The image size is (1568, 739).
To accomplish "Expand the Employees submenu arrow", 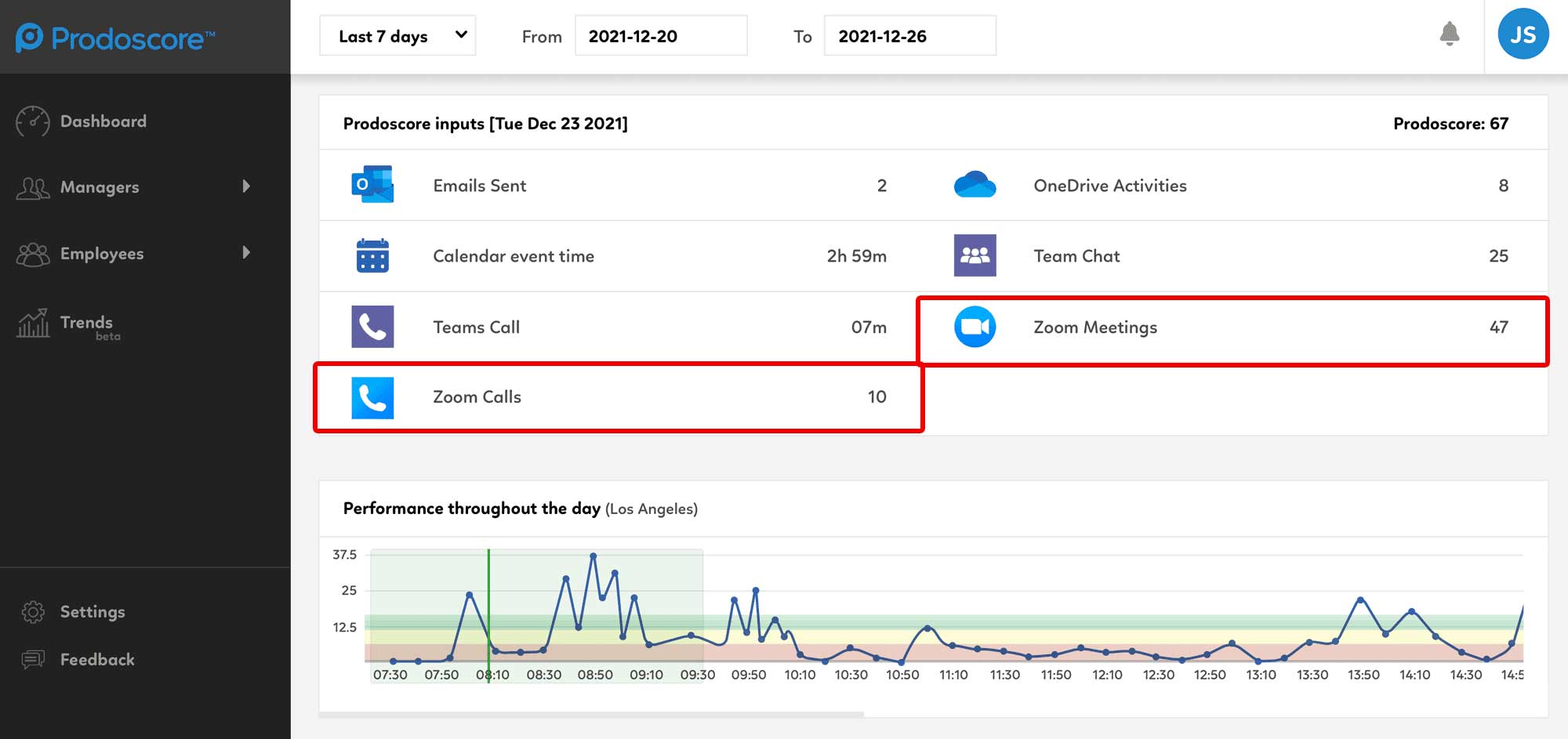I will (x=246, y=252).
